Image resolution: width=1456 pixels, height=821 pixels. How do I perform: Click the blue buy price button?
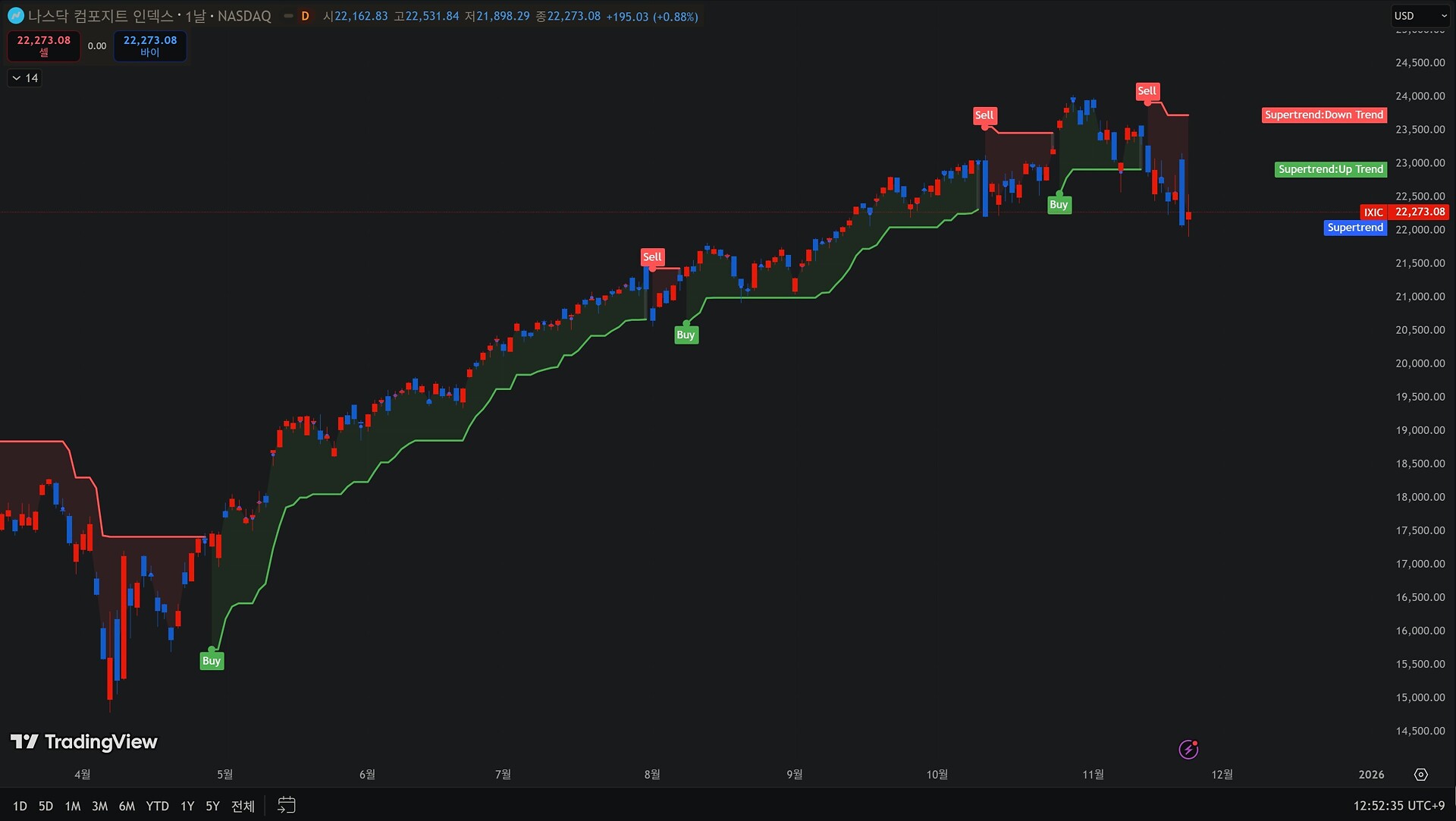click(x=150, y=46)
